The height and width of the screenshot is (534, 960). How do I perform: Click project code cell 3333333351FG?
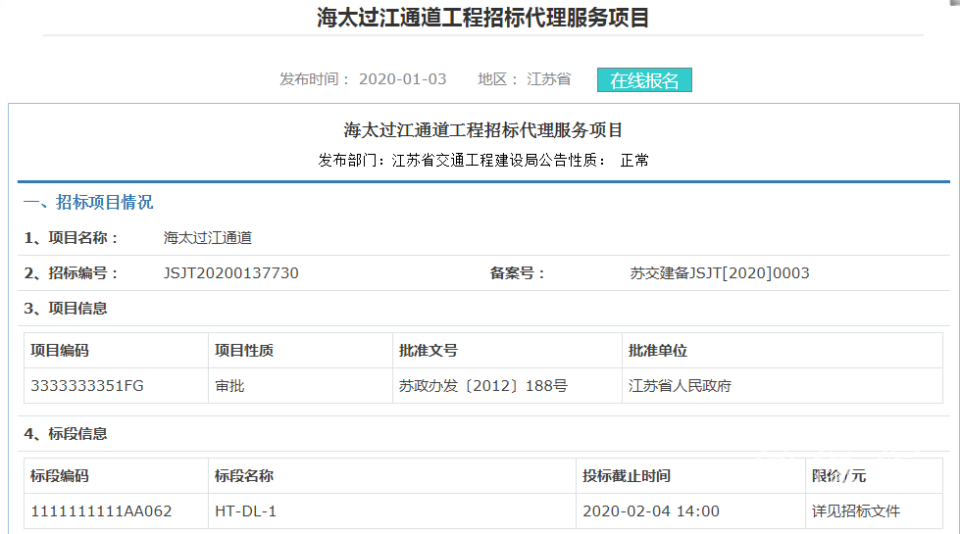[87, 386]
